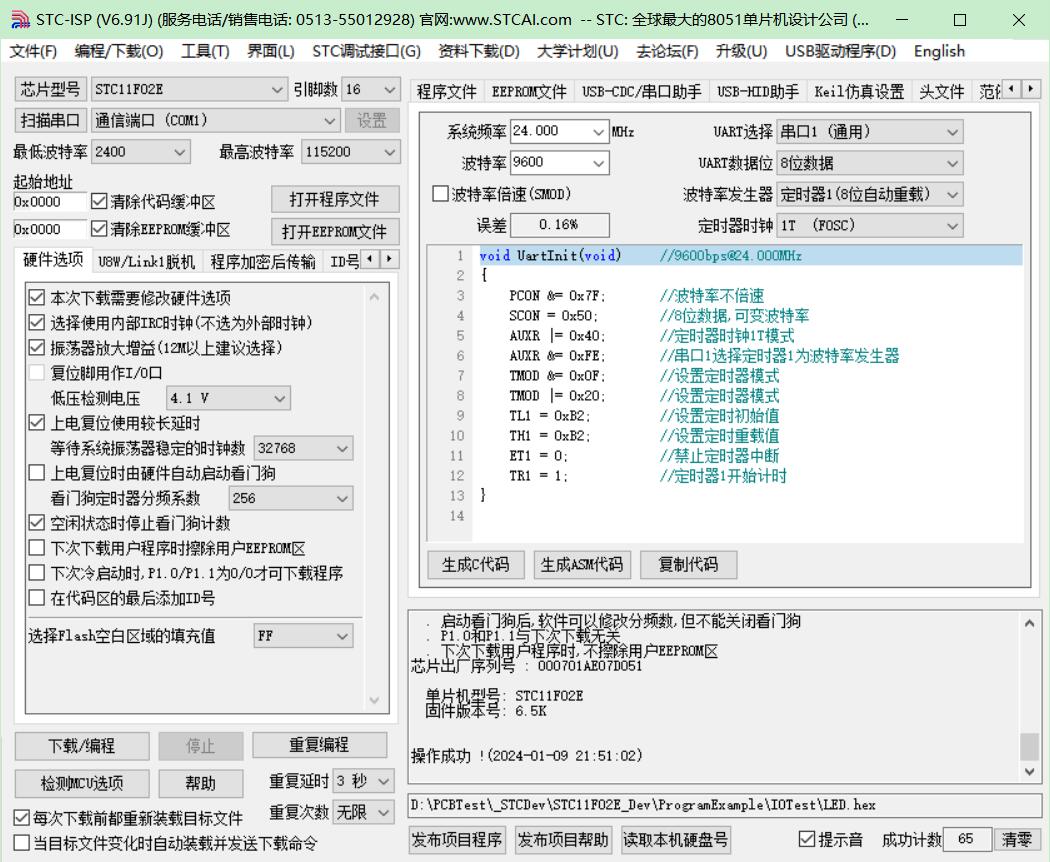Open the 重复延时 dropdown
The width and height of the screenshot is (1050, 862).
tap(364, 781)
